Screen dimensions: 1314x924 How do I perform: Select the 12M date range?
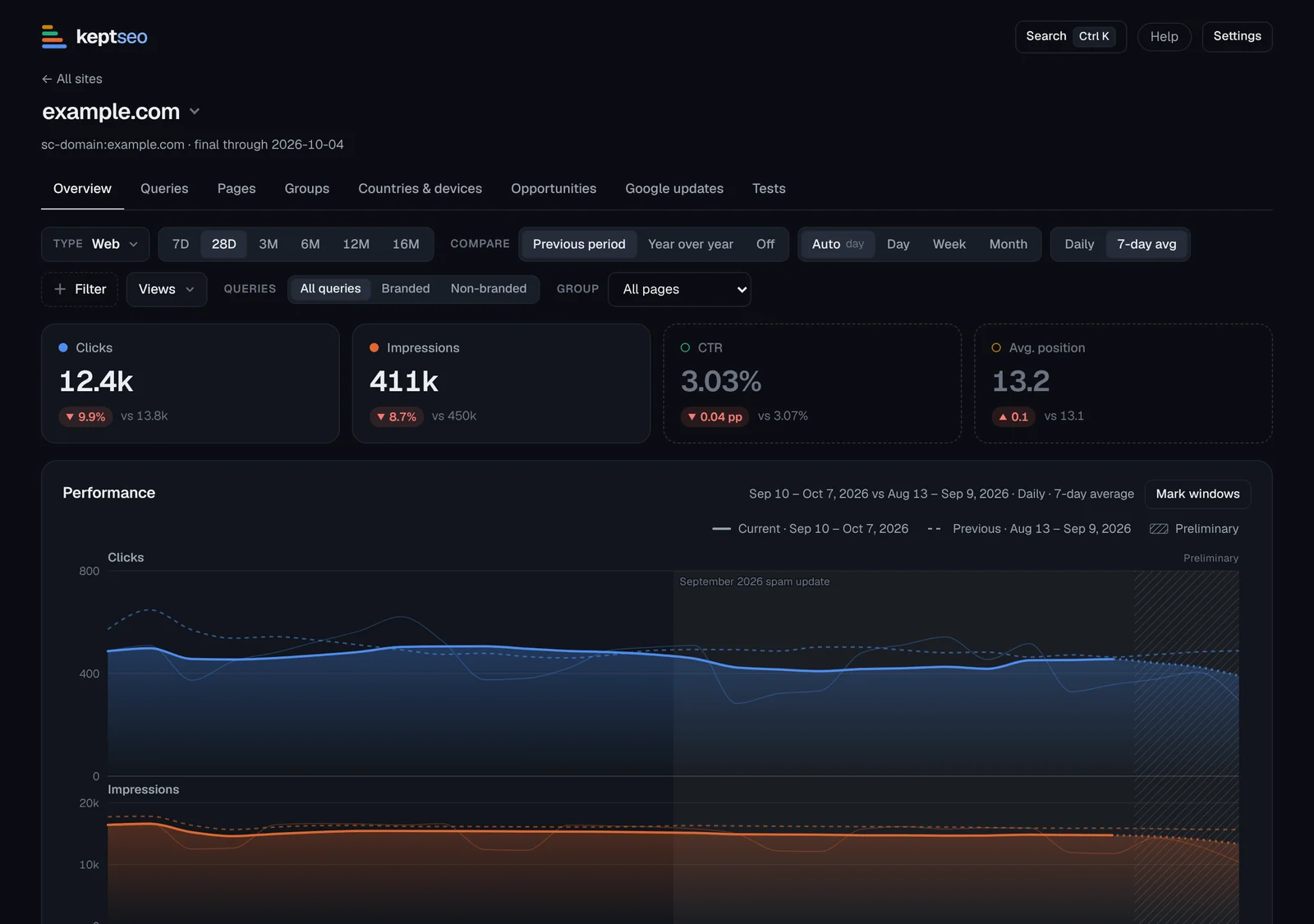coord(356,244)
